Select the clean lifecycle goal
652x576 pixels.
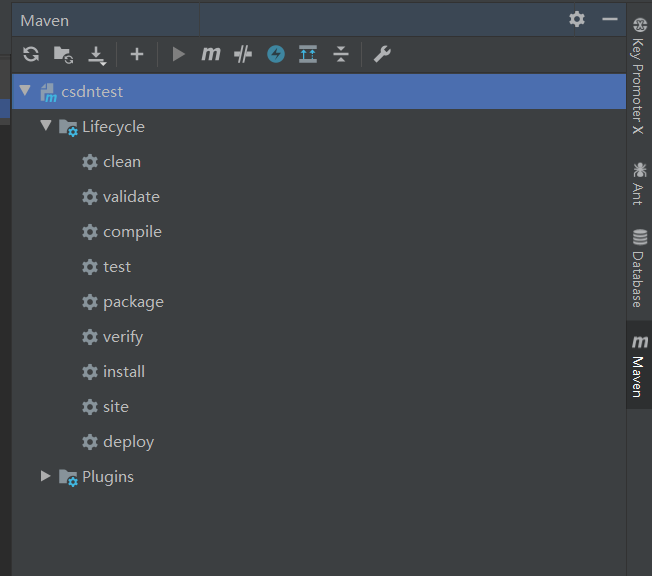[x=122, y=162]
